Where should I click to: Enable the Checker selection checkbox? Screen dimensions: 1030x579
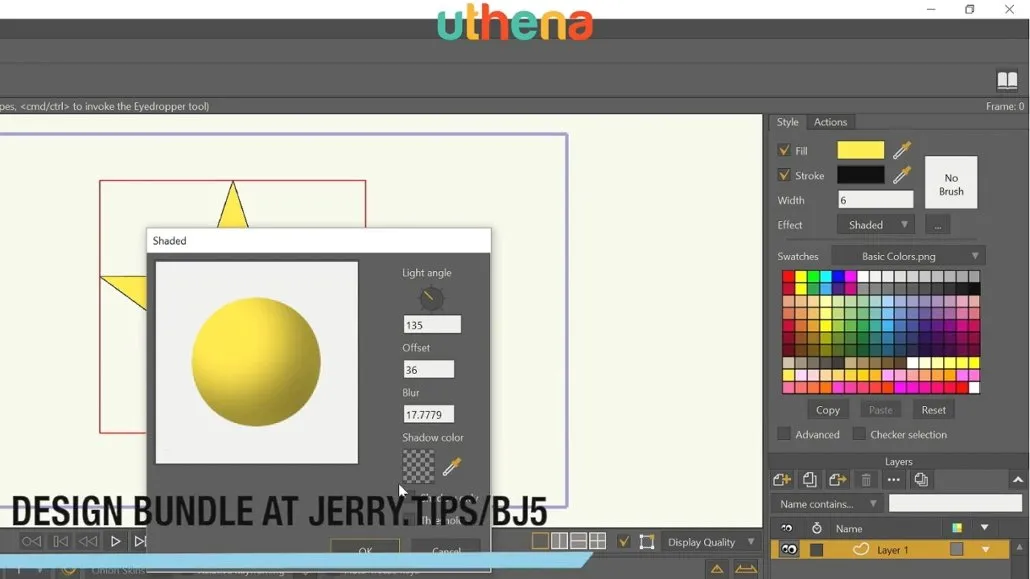(859, 434)
